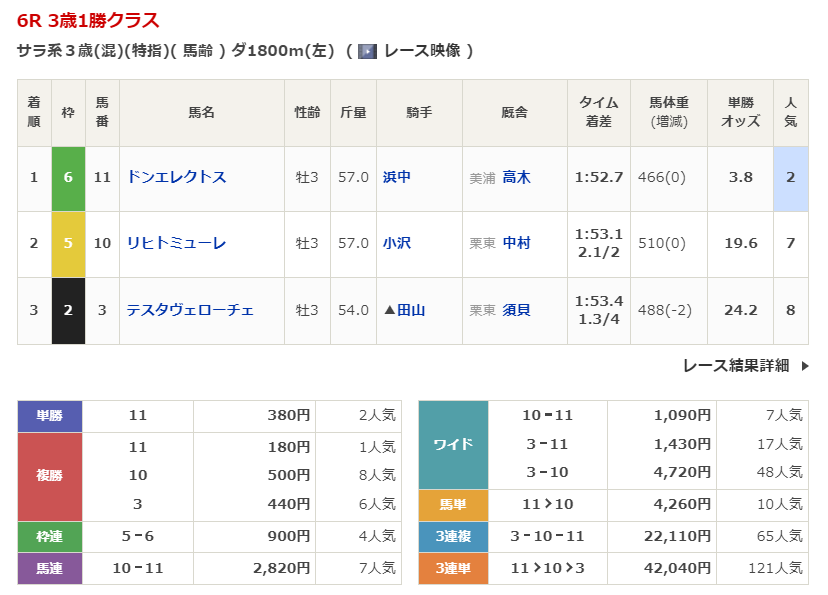This screenshot has height=595, width=828.
Task: Open レース結果詳細 race result details
Action: click(x=735, y=366)
